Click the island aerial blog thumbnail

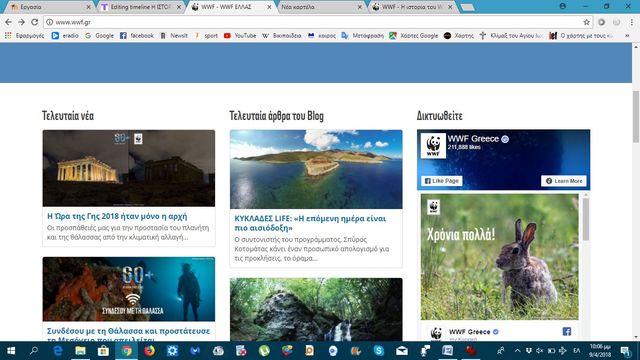(x=316, y=169)
